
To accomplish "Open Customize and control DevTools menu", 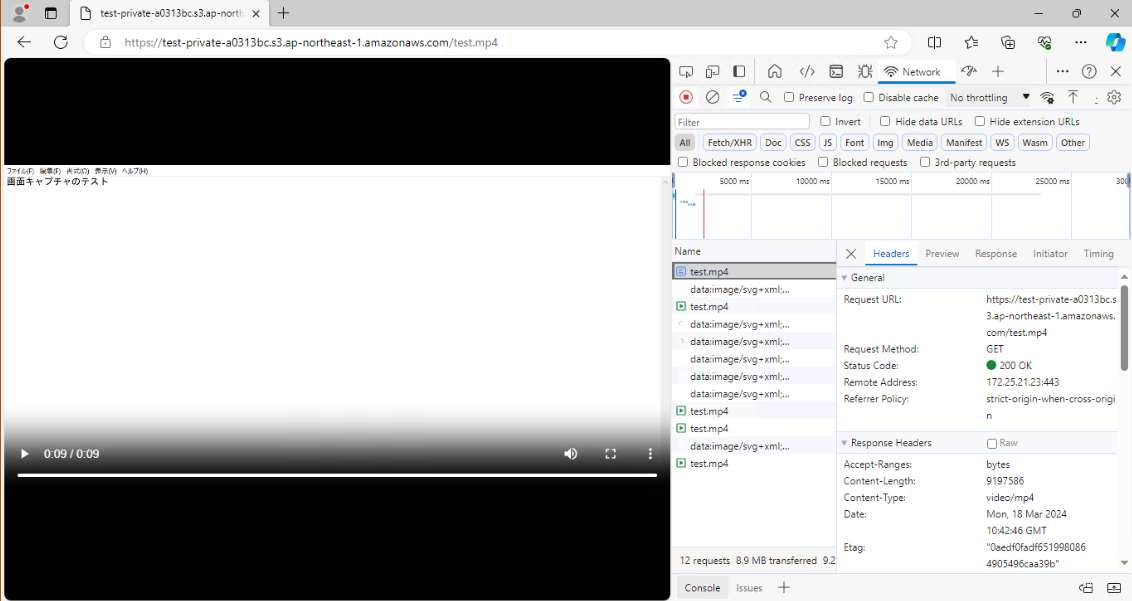I will pos(1063,72).
